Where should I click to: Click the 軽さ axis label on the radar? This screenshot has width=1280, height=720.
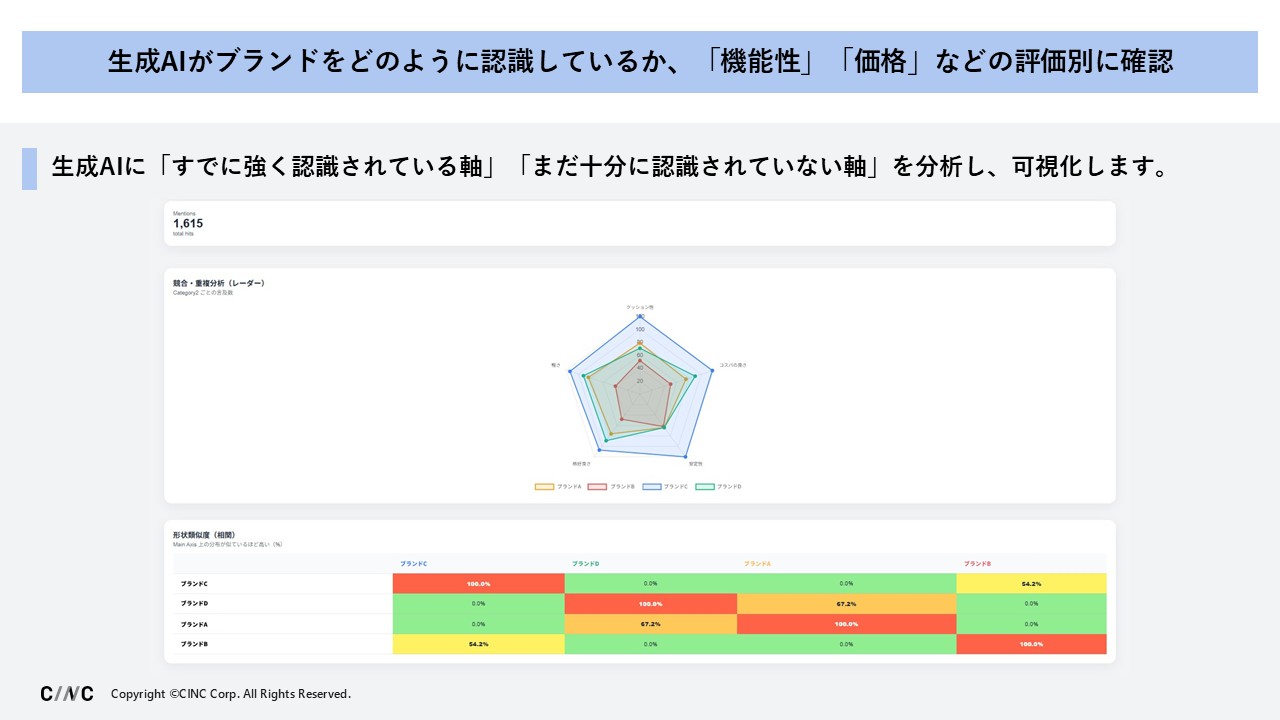[x=555, y=365]
